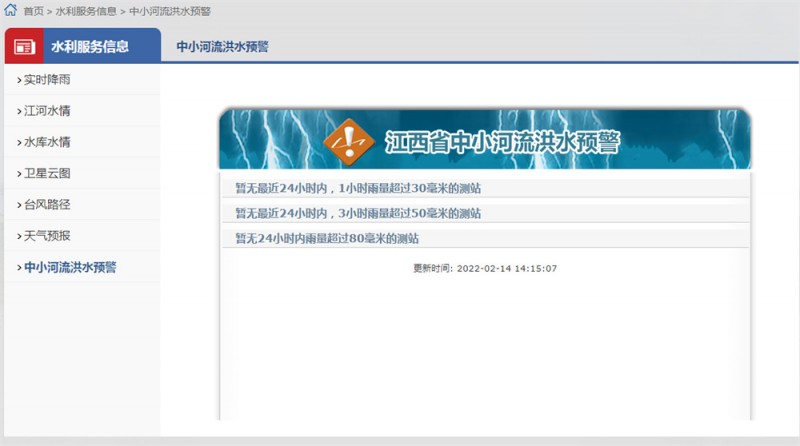The height and width of the screenshot is (446, 800).
Task: Click the chevron beside 卫星云图
Action: (x=19, y=174)
